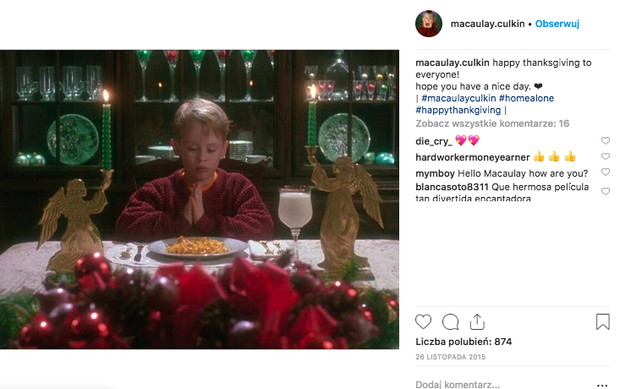620x389 pixels.
Task: Open the three-dots more options menu
Action: coord(602,385)
